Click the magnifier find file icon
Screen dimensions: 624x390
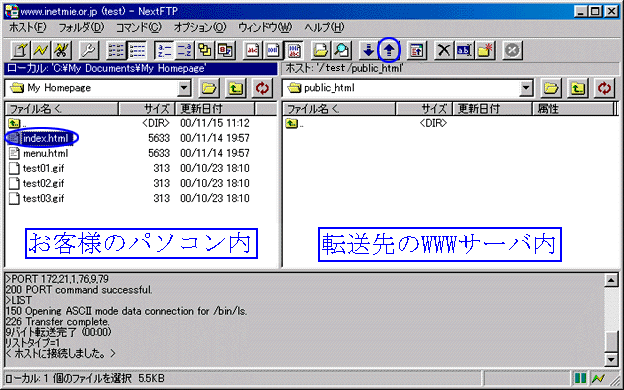tap(341, 50)
